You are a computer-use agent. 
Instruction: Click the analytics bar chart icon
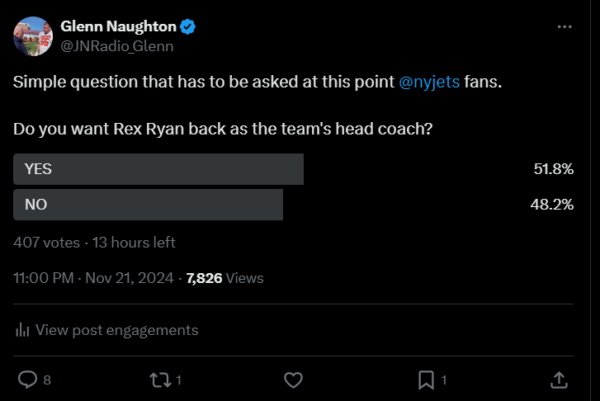pos(22,330)
